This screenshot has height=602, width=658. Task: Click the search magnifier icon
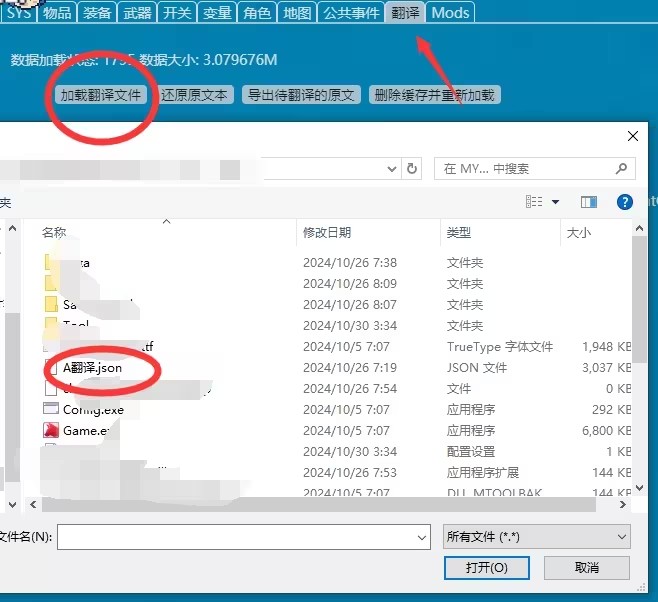coord(621,169)
